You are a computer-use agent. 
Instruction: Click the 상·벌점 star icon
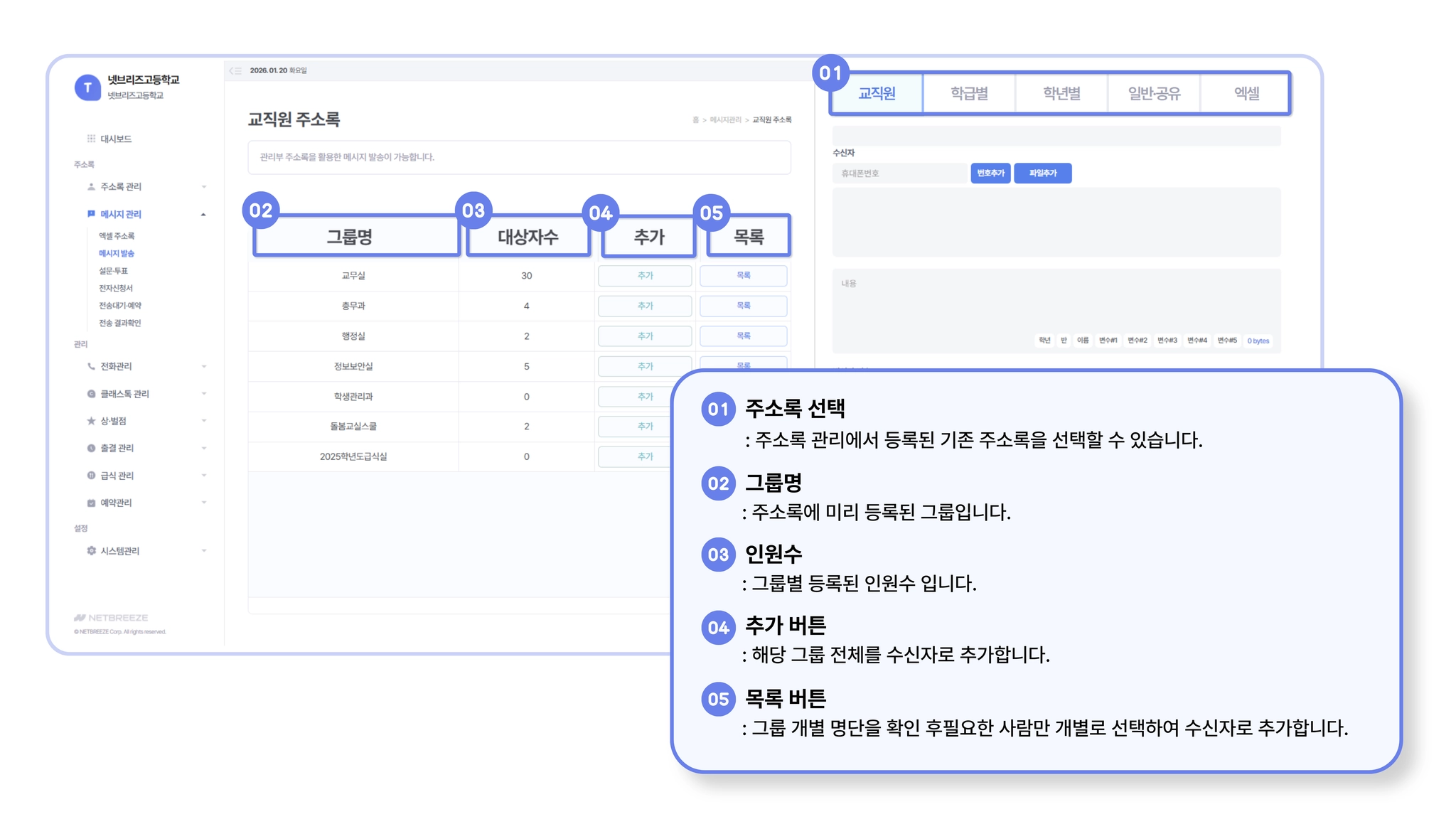click(91, 421)
